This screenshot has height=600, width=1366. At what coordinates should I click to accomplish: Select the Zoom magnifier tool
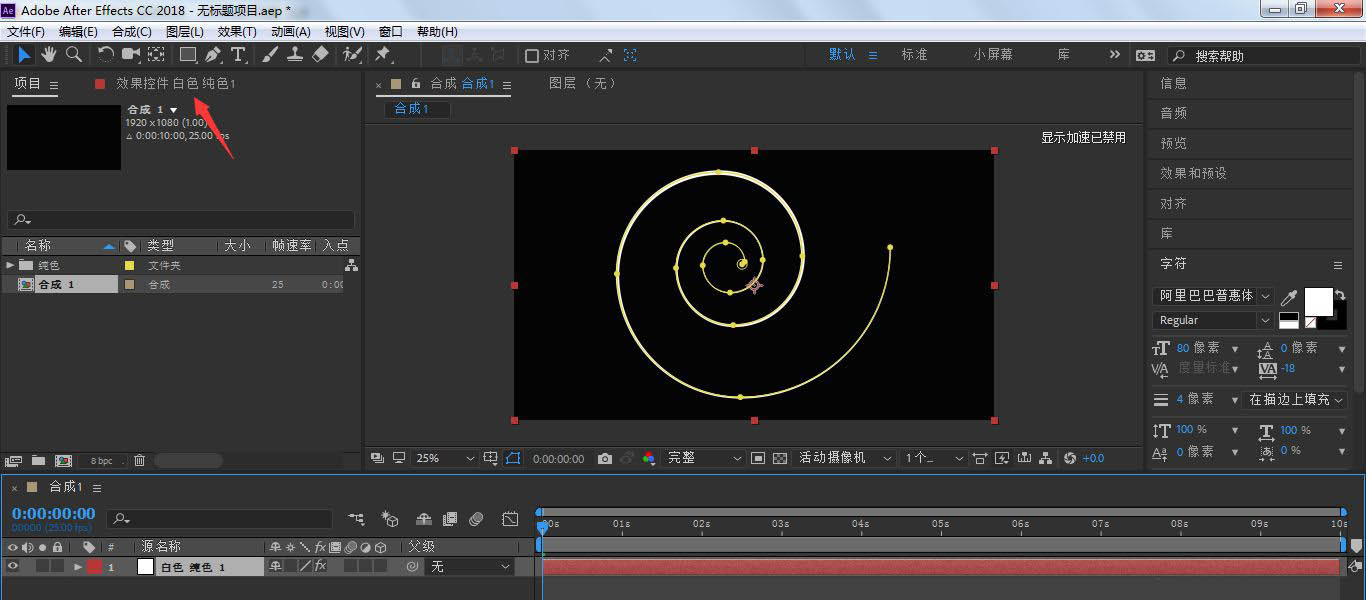[73, 55]
